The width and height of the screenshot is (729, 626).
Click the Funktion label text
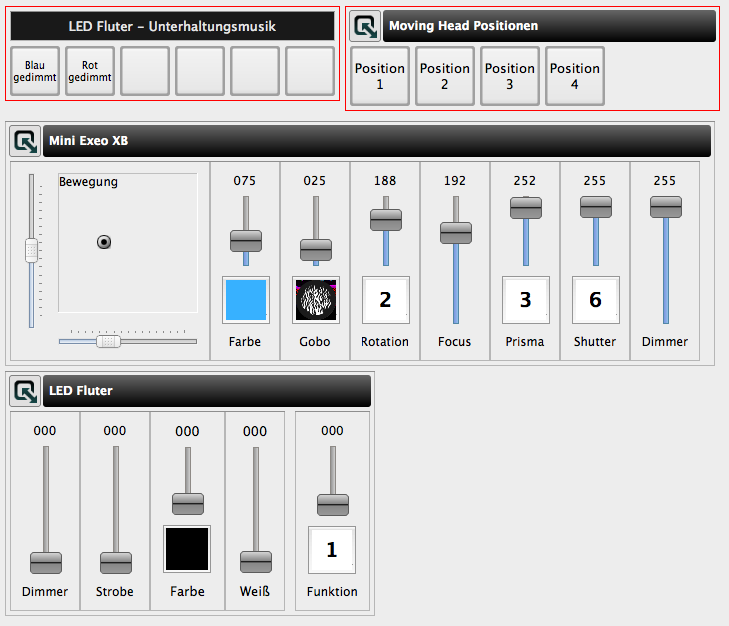coord(332,592)
